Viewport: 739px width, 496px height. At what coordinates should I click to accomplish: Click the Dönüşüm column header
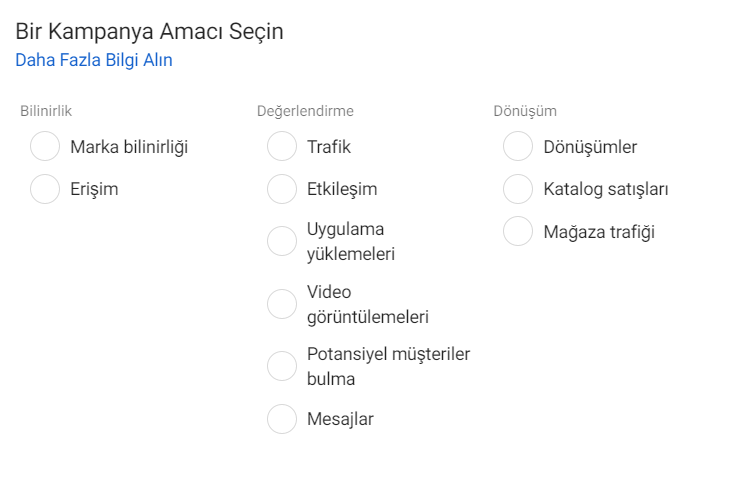tap(525, 111)
